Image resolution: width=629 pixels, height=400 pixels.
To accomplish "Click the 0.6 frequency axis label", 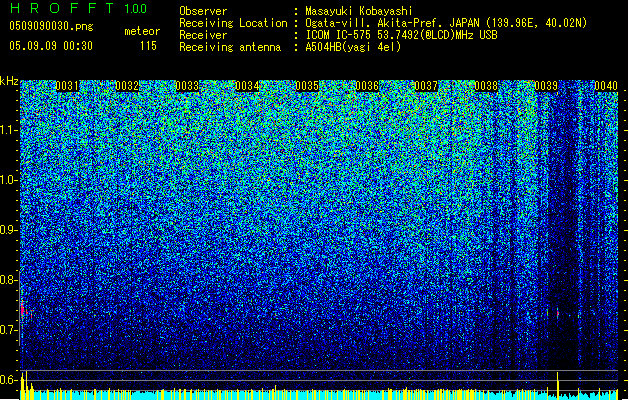I will click(9, 380).
